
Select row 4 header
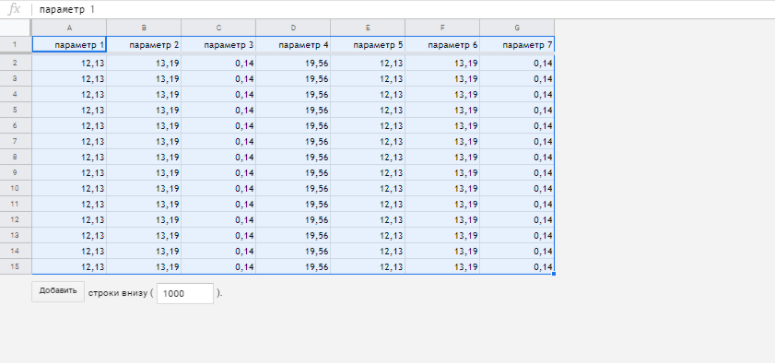coord(15,94)
